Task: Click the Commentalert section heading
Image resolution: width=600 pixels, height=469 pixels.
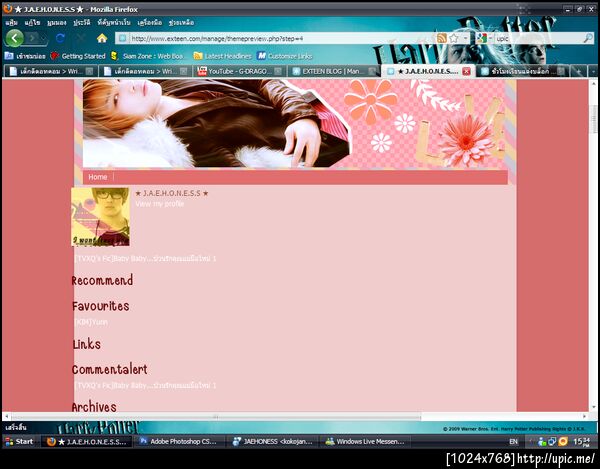Action: point(109,369)
